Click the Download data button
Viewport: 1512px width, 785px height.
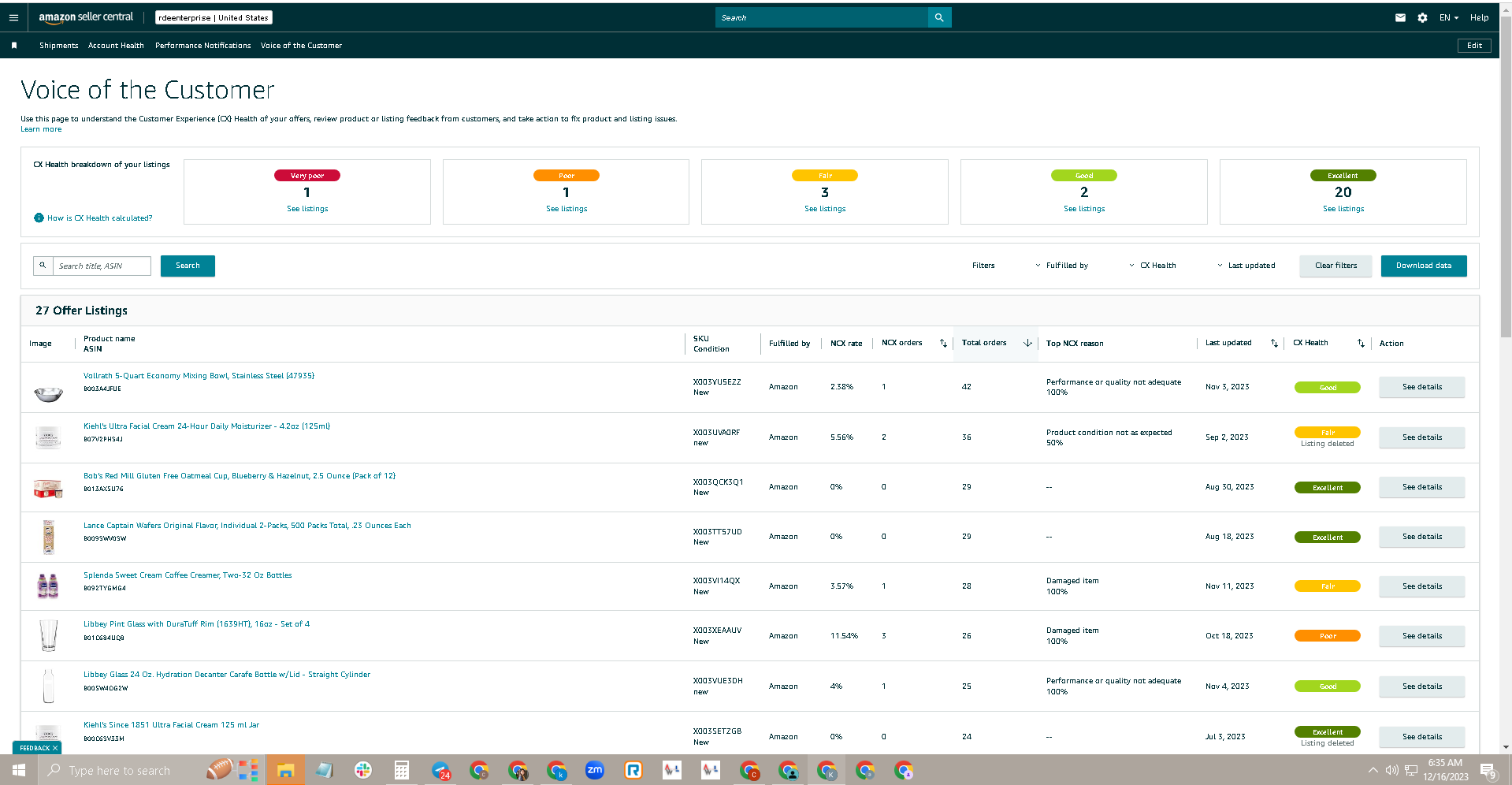pos(1424,266)
